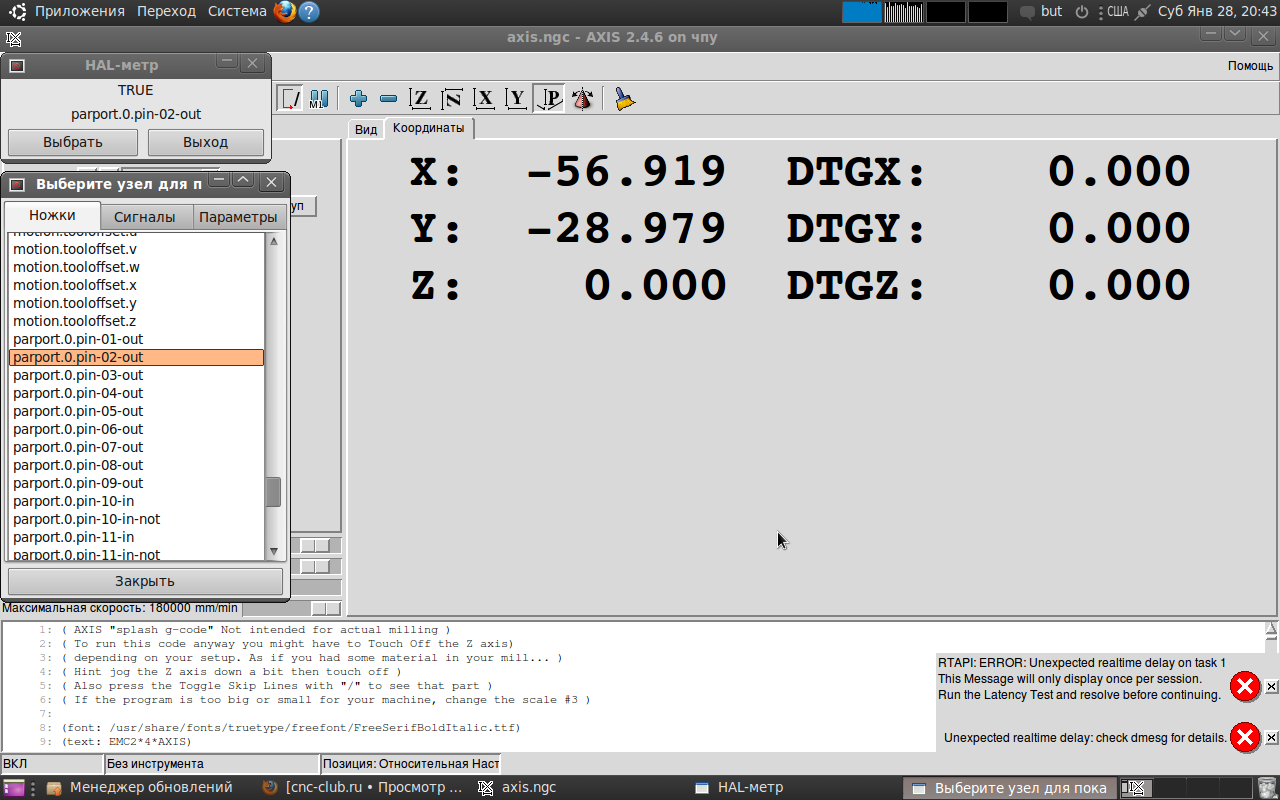Viewport: 1280px width, 800px height.
Task: Open the chat status bubble icon
Action: coord(1027,13)
